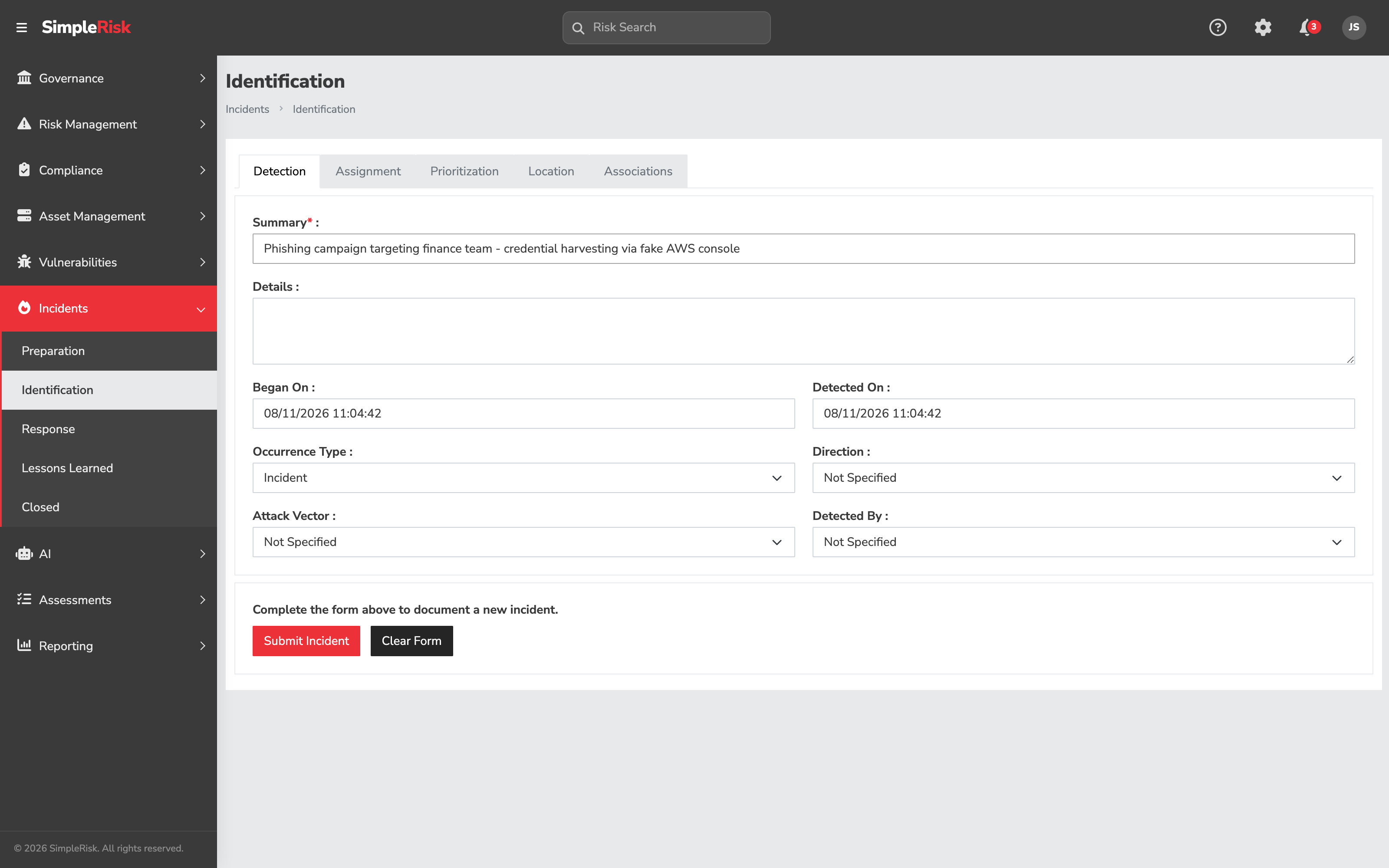Click the Reporting chart icon

[24, 645]
